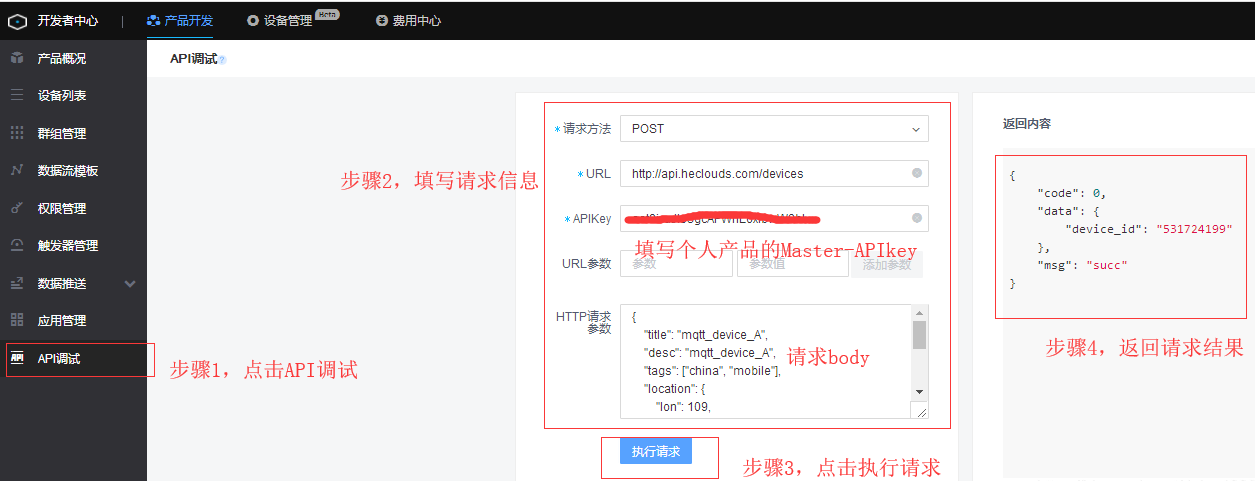Click the API调试 page title
The width and height of the screenshot is (1255, 481).
[x=193, y=59]
